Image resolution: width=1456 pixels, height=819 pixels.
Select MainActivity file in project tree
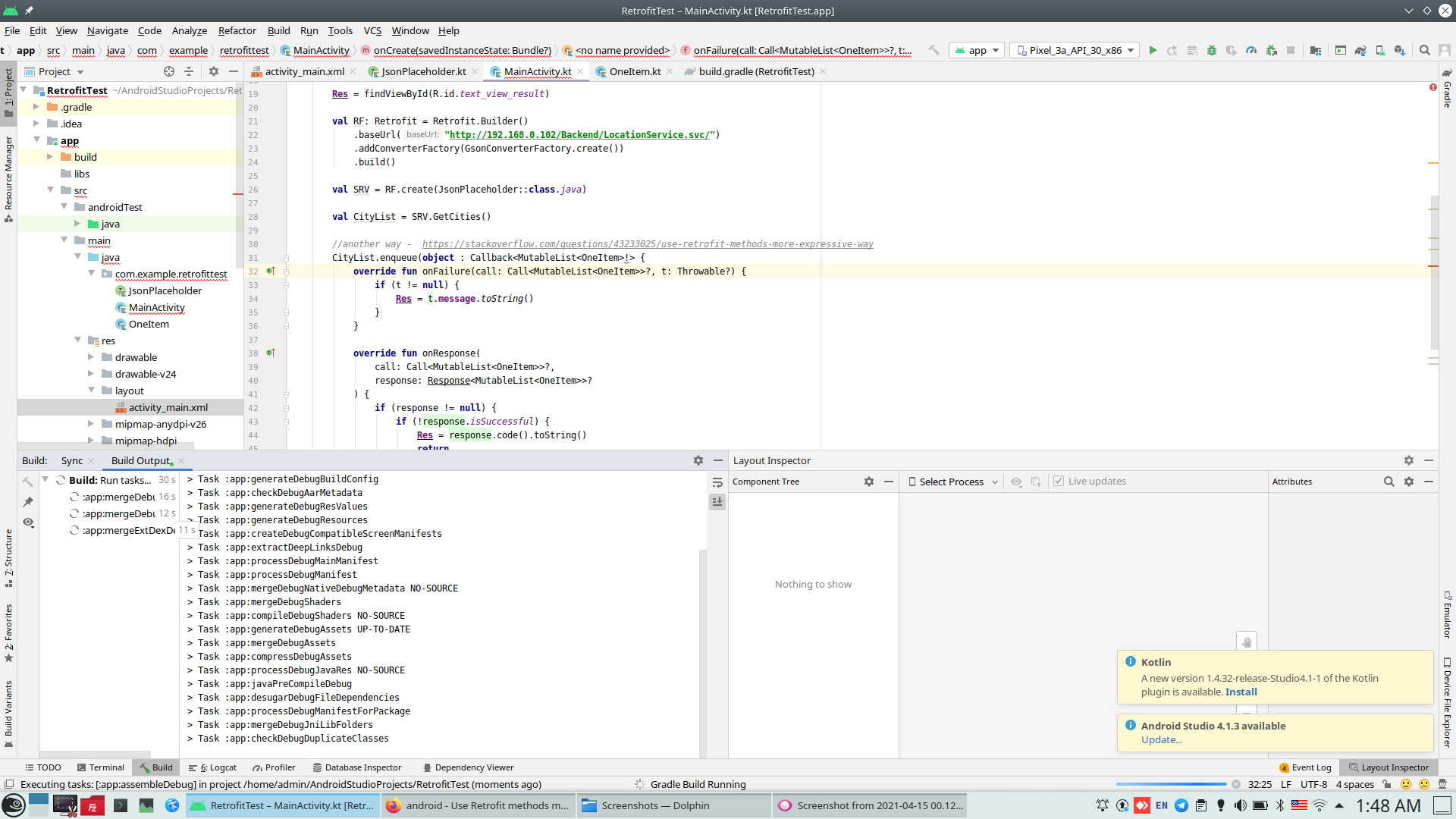[156, 308]
